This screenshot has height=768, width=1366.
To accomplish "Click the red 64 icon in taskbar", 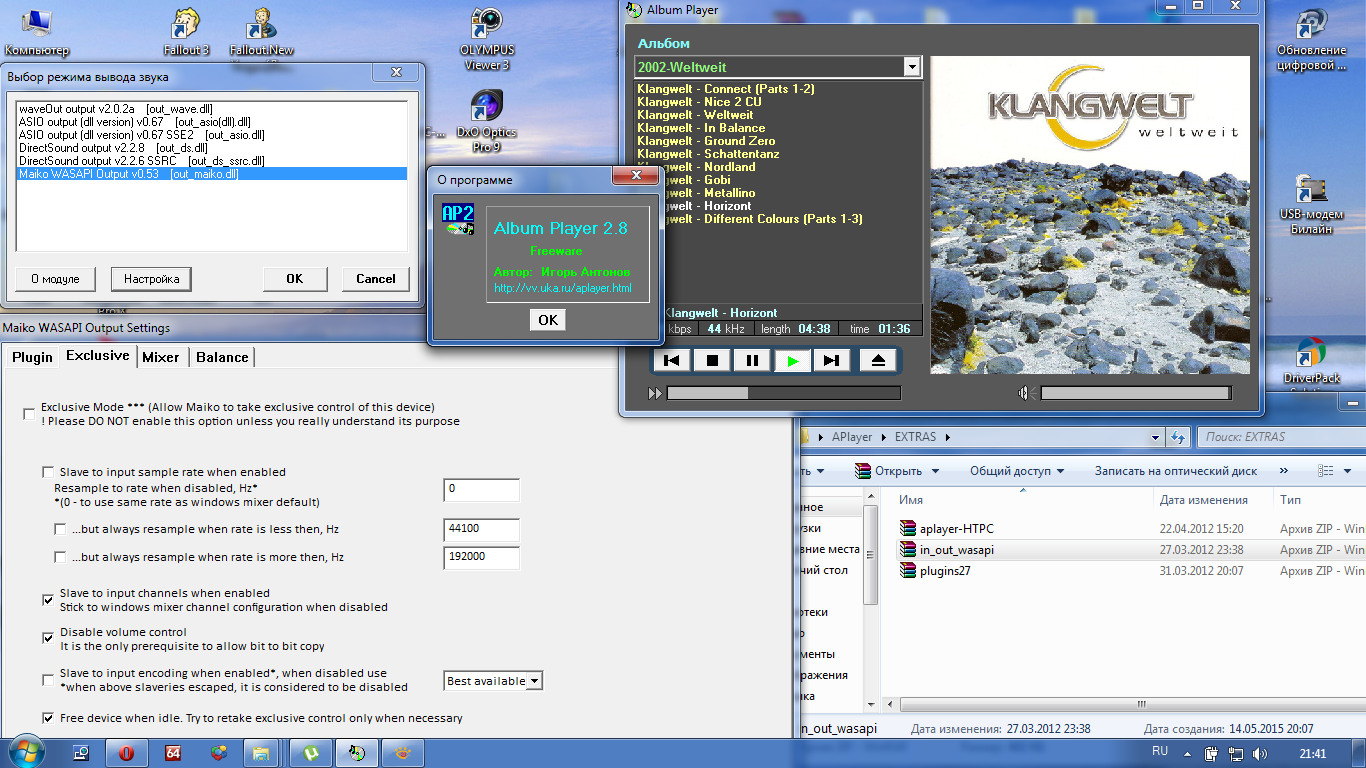I will tap(173, 753).
